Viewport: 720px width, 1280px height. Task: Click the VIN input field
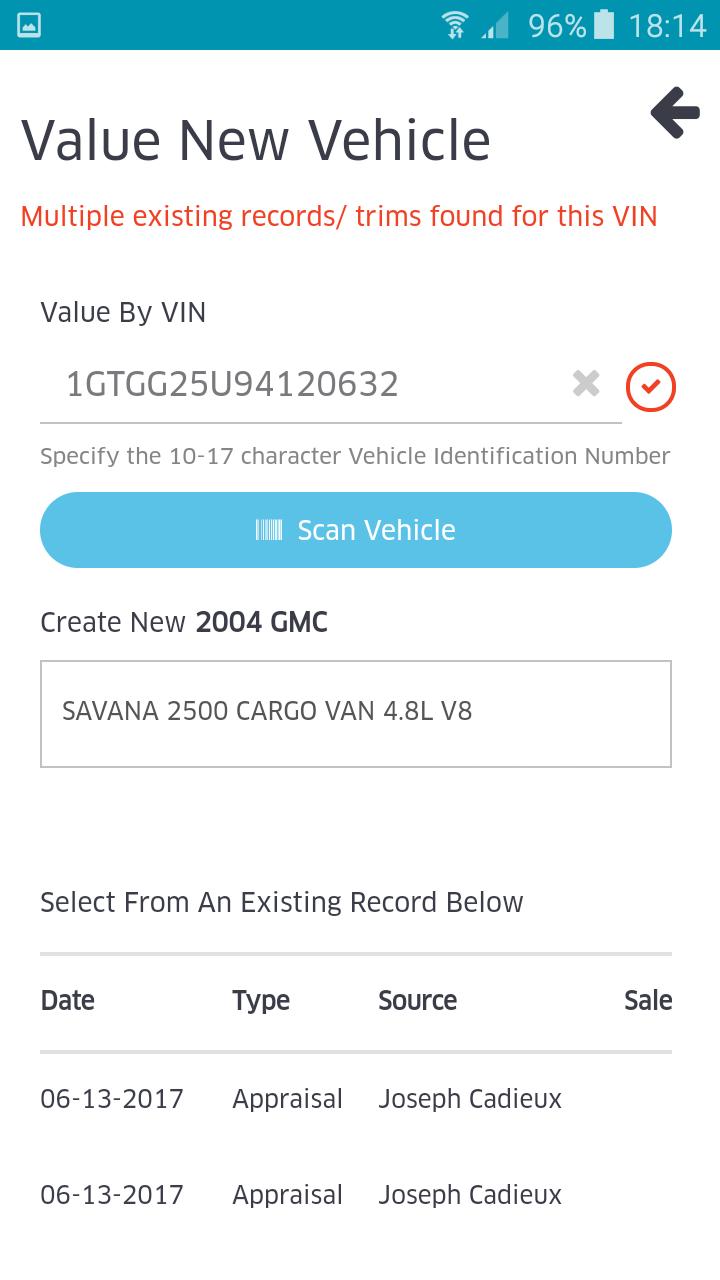click(x=310, y=385)
